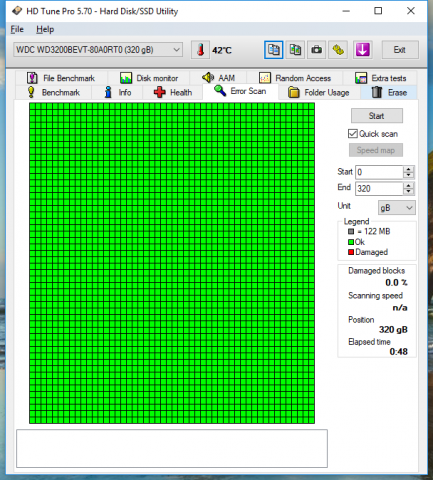Viewport: 433px width, 480px height.
Task: Switch to the Benchmark tab
Action: tap(53, 92)
